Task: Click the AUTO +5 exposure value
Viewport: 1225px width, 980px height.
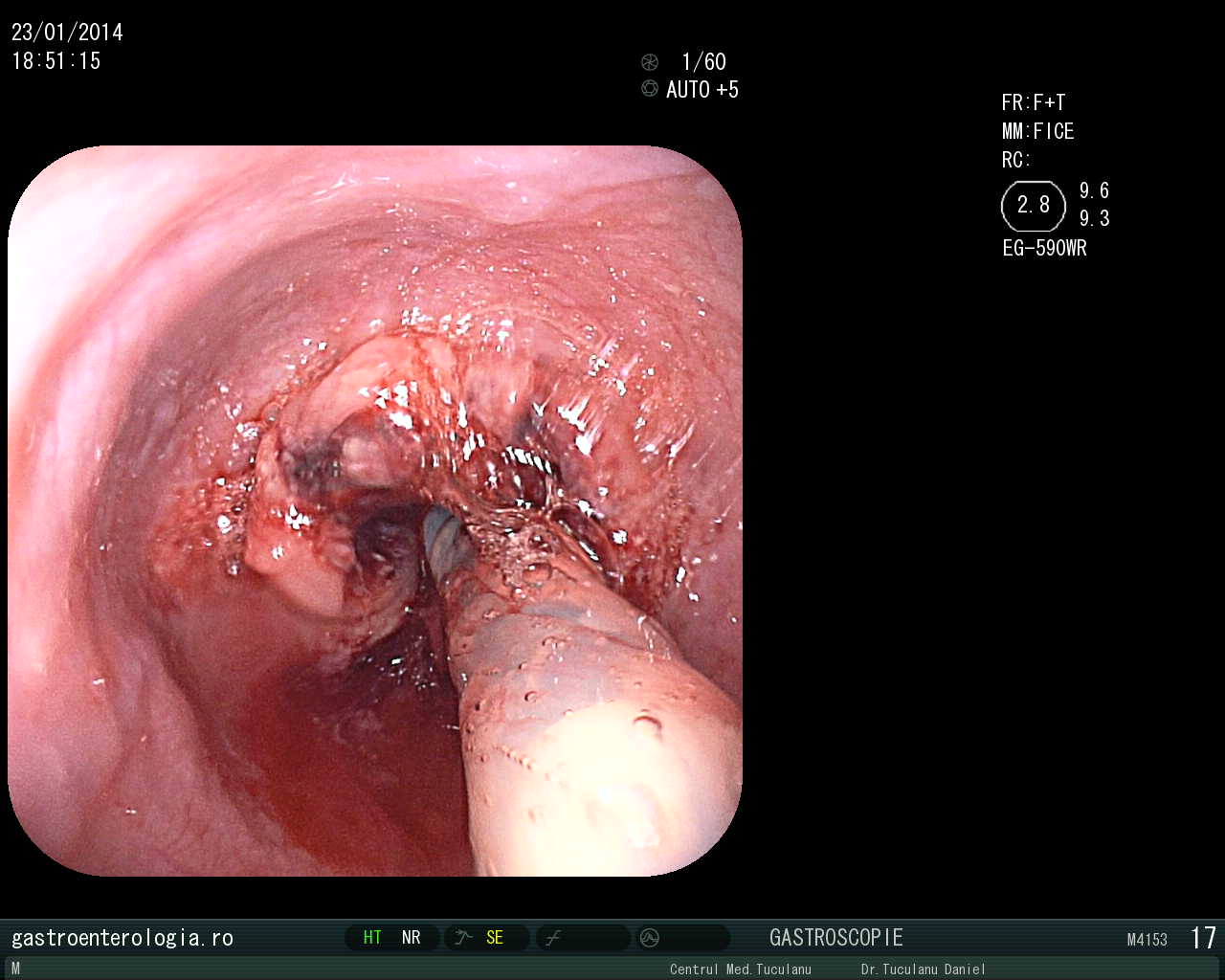Action: (702, 90)
